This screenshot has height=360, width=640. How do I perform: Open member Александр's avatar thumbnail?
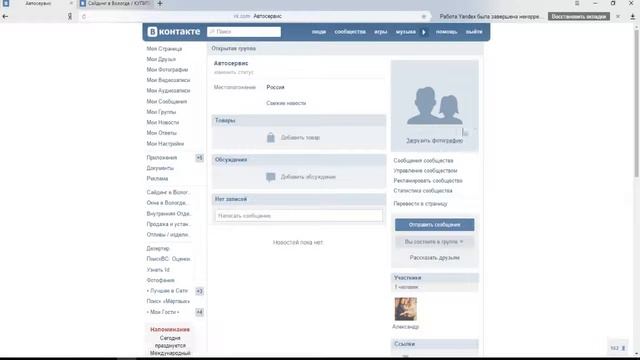[405, 309]
